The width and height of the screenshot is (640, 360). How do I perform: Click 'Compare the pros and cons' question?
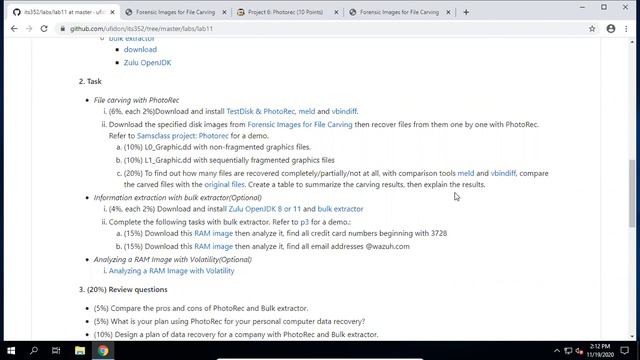(201, 308)
